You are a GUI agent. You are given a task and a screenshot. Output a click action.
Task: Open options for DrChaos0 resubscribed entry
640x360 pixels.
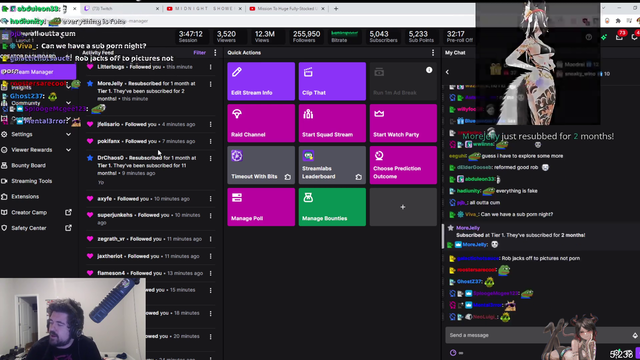(x=211, y=158)
